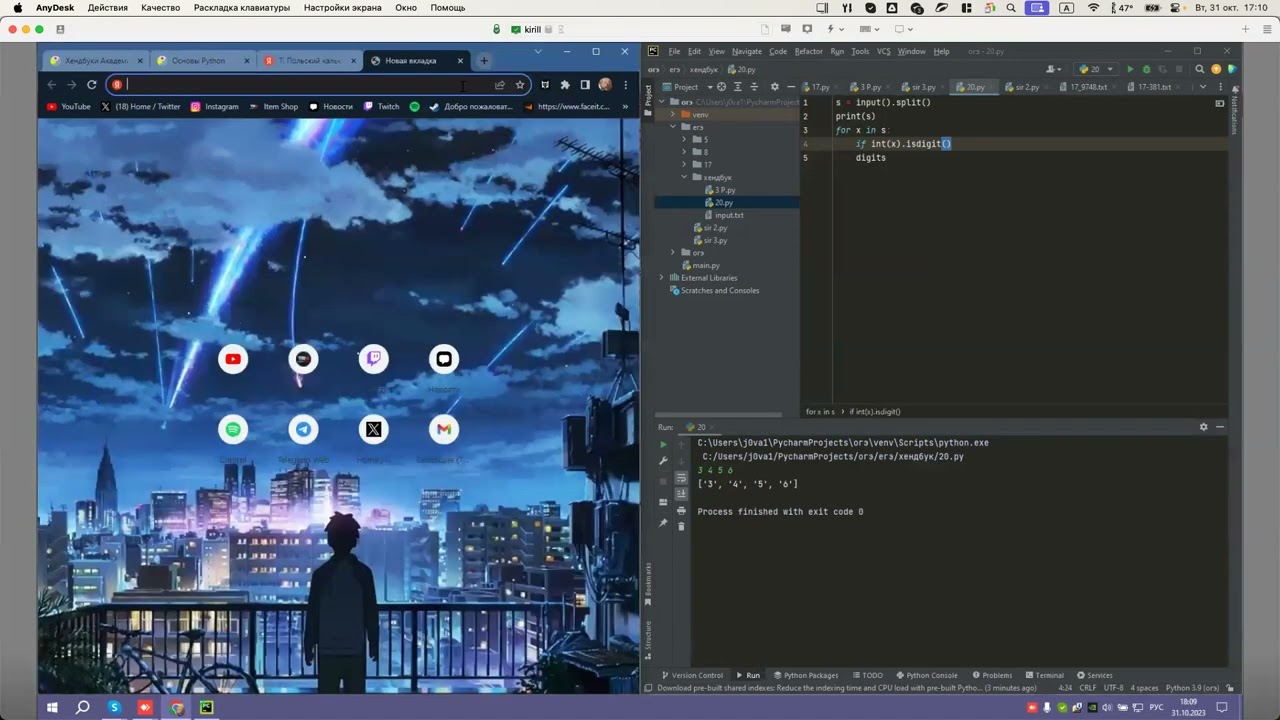Image resolution: width=1280 pixels, height=720 pixels.
Task: Open Chrome profile avatar
Action: click(x=605, y=85)
